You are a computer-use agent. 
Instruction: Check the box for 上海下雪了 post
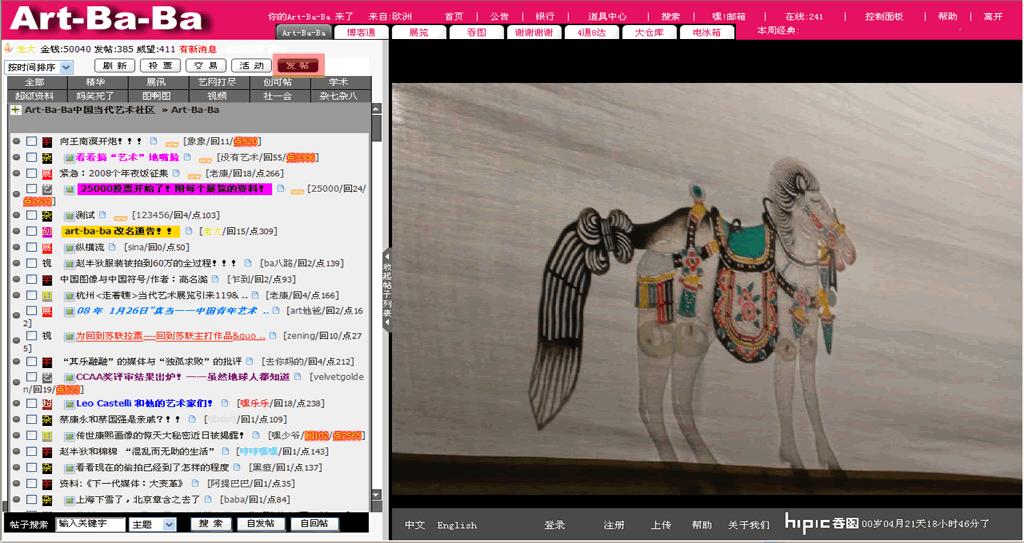[x=31, y=499]
